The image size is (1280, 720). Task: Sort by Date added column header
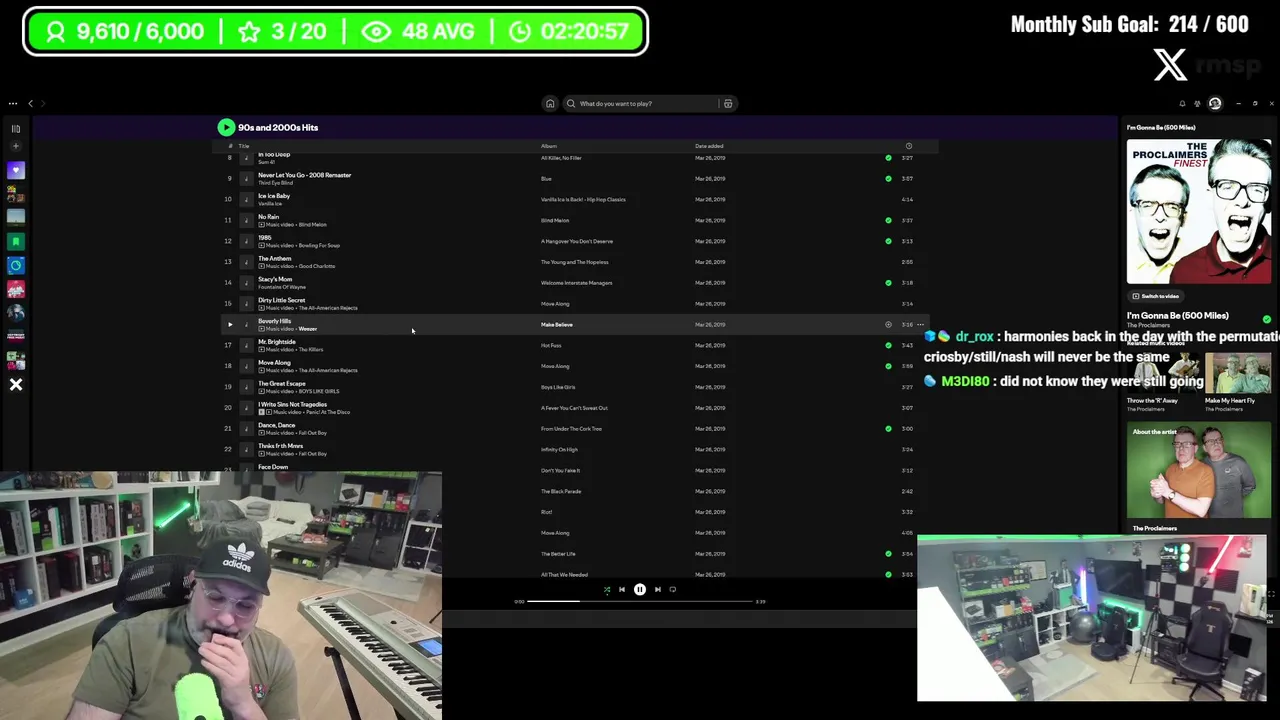(709, 146)
